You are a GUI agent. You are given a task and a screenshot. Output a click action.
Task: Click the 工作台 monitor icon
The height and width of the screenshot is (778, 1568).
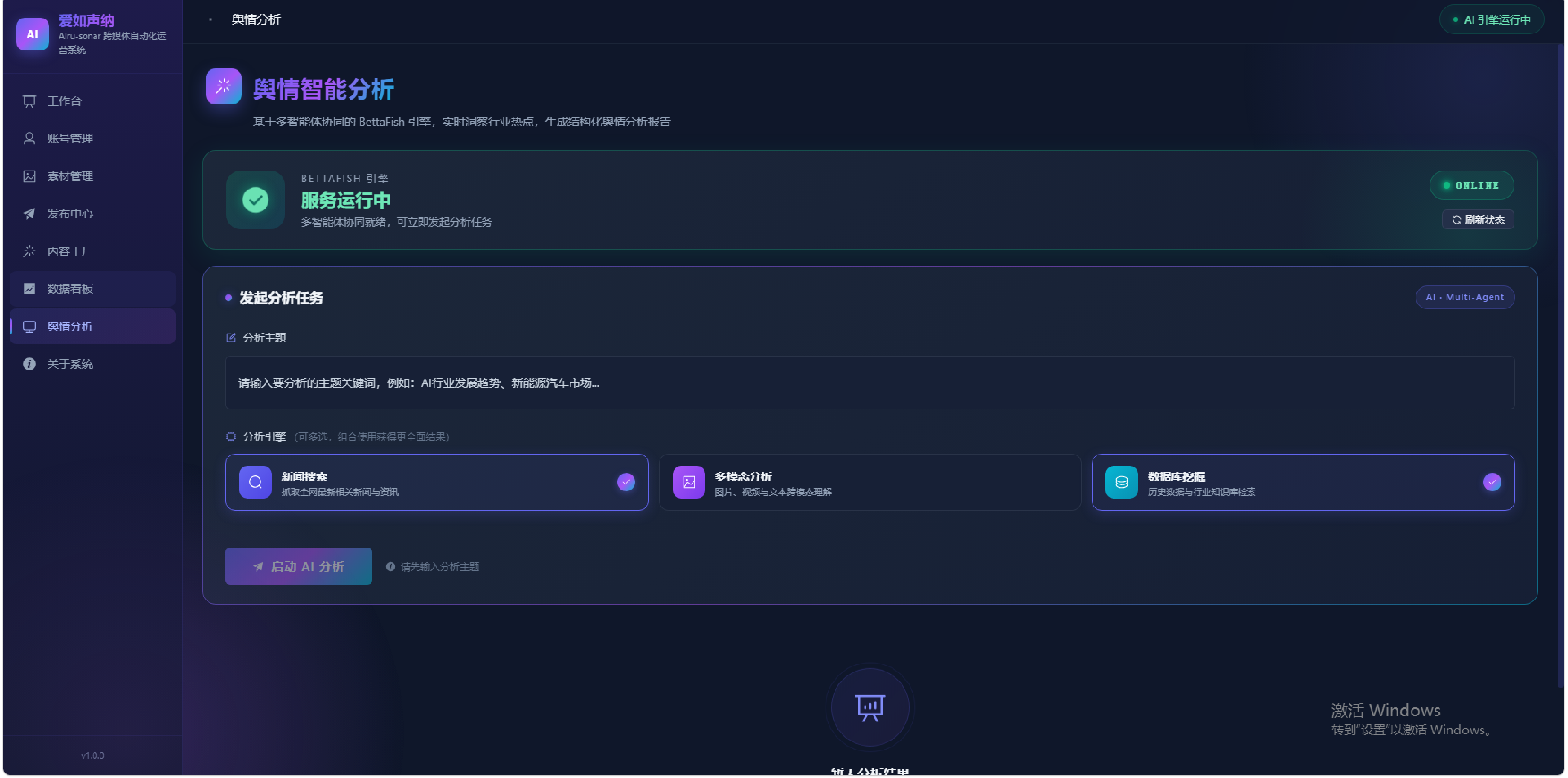[29, 101]
